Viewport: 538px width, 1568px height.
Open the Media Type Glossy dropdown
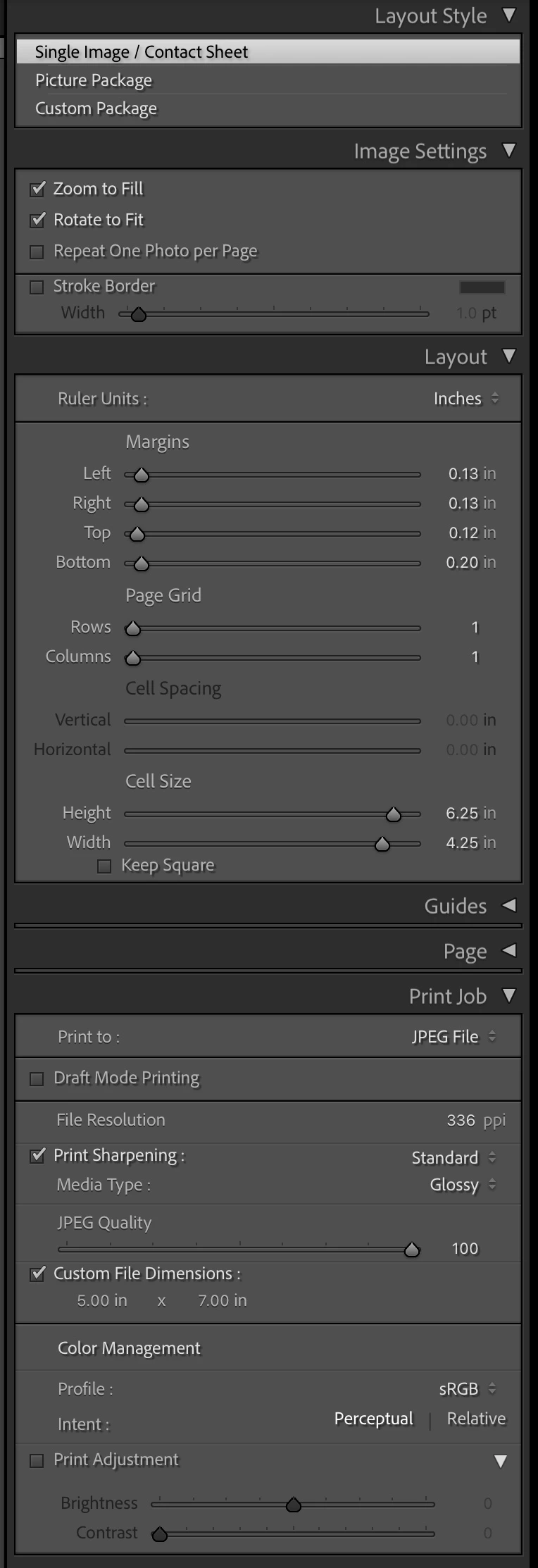(x=463, y=1185)
